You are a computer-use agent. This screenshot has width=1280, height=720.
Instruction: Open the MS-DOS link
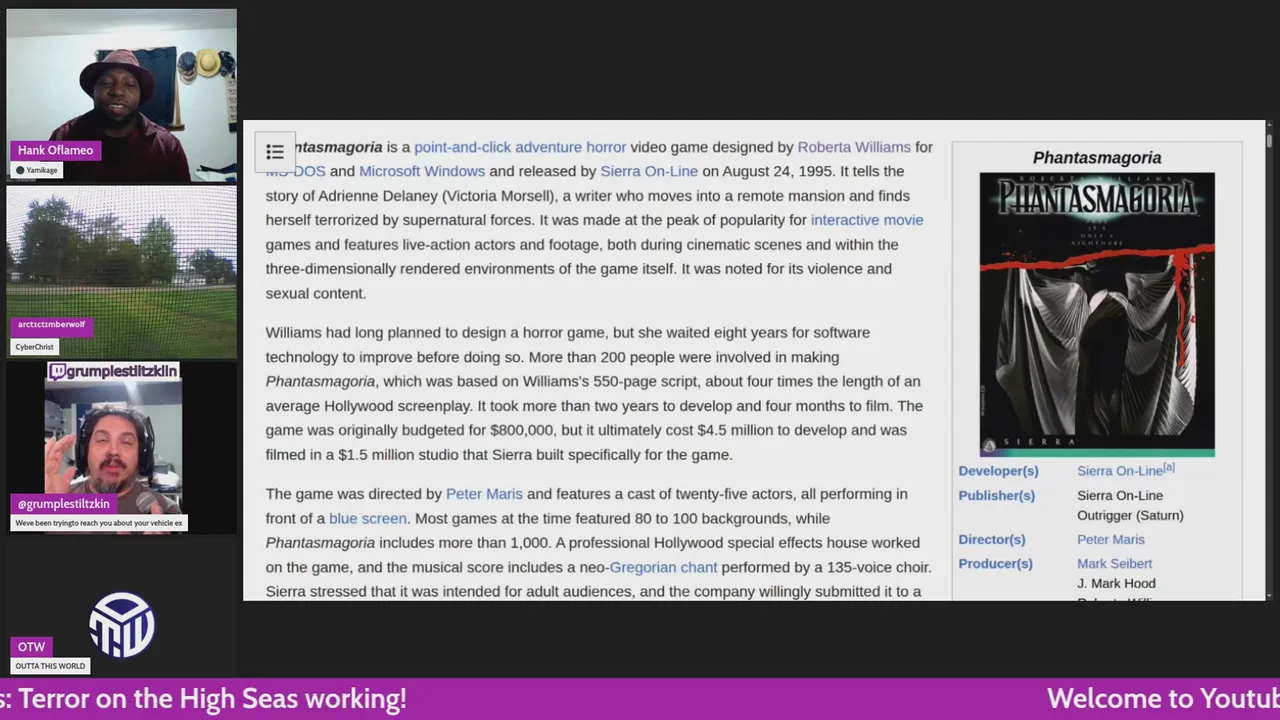coord(296,171)
